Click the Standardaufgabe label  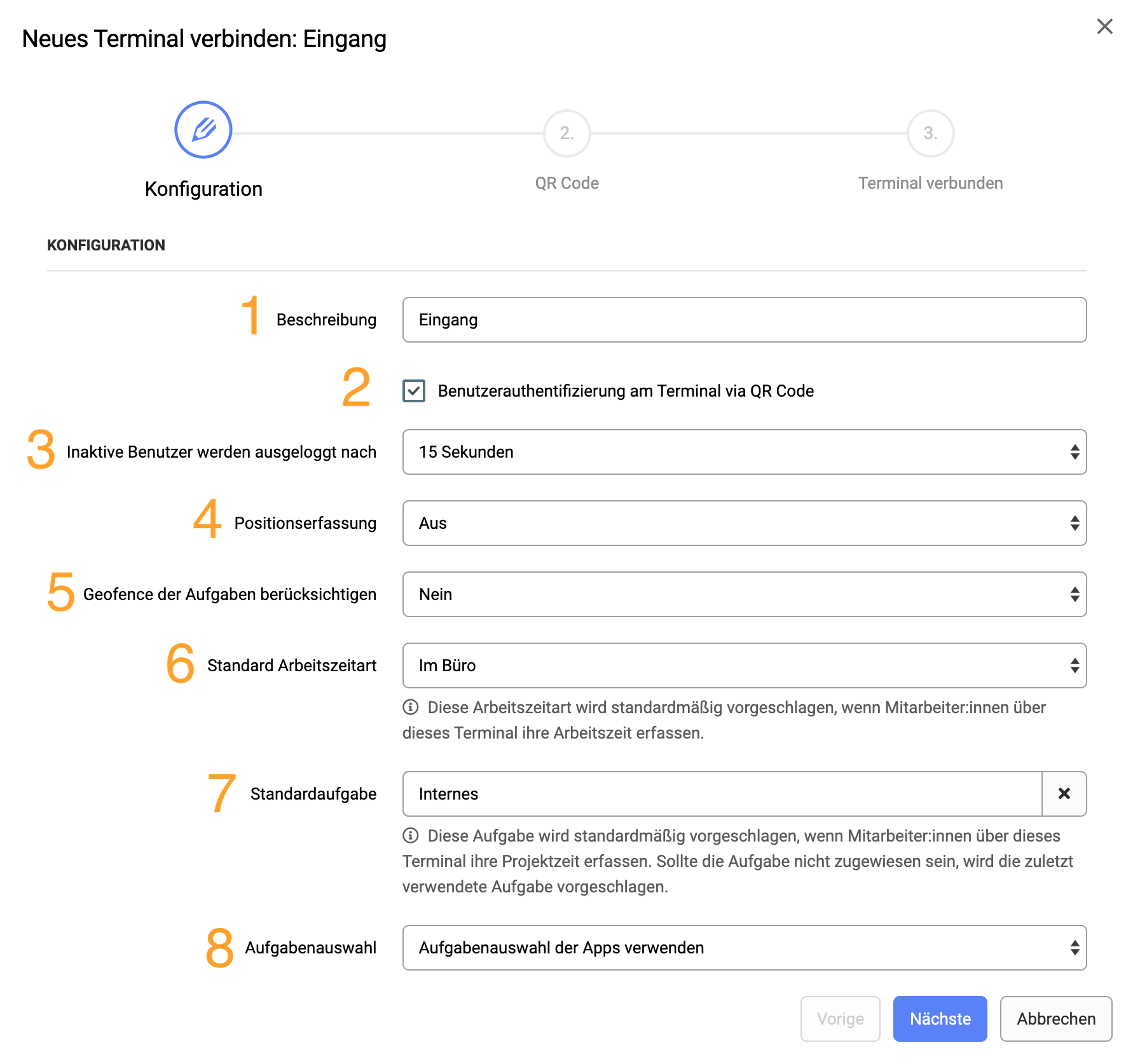click(x=313, y=794)
